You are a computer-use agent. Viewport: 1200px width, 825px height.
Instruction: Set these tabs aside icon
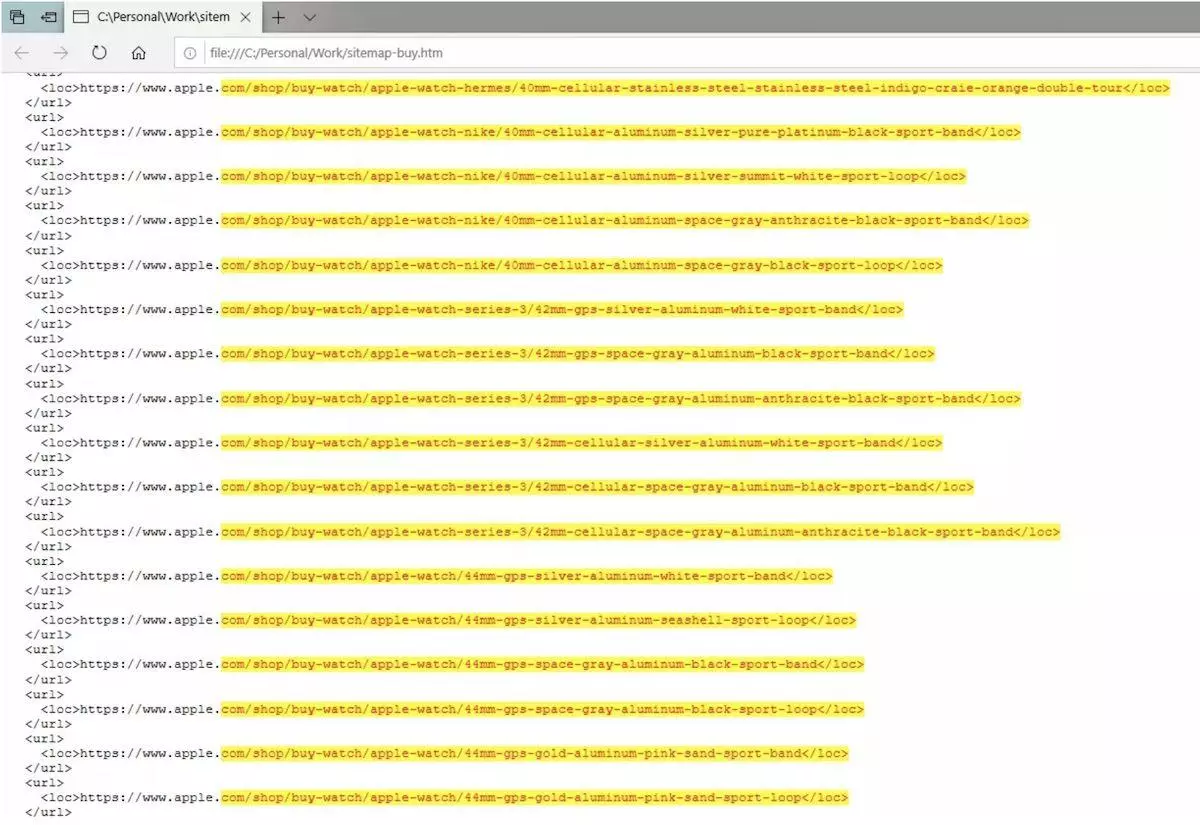point(48,17)
